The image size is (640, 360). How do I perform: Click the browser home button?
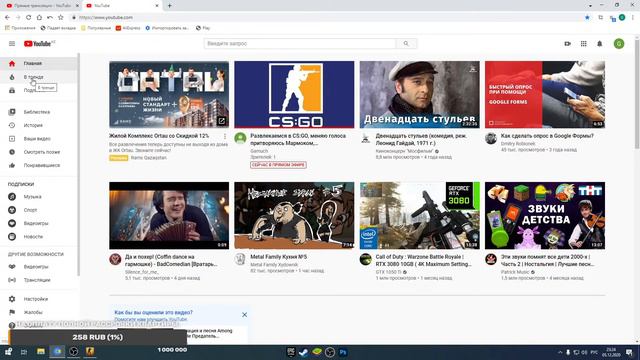(x=39, y=18)
